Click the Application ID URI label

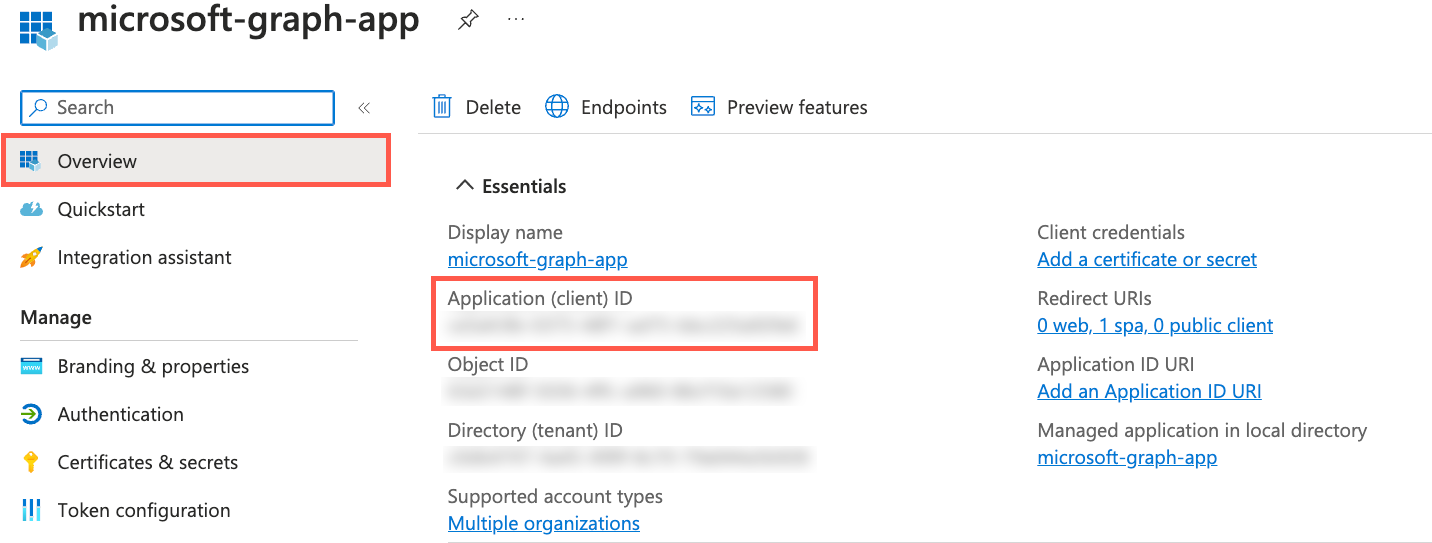pos(1116,364)
